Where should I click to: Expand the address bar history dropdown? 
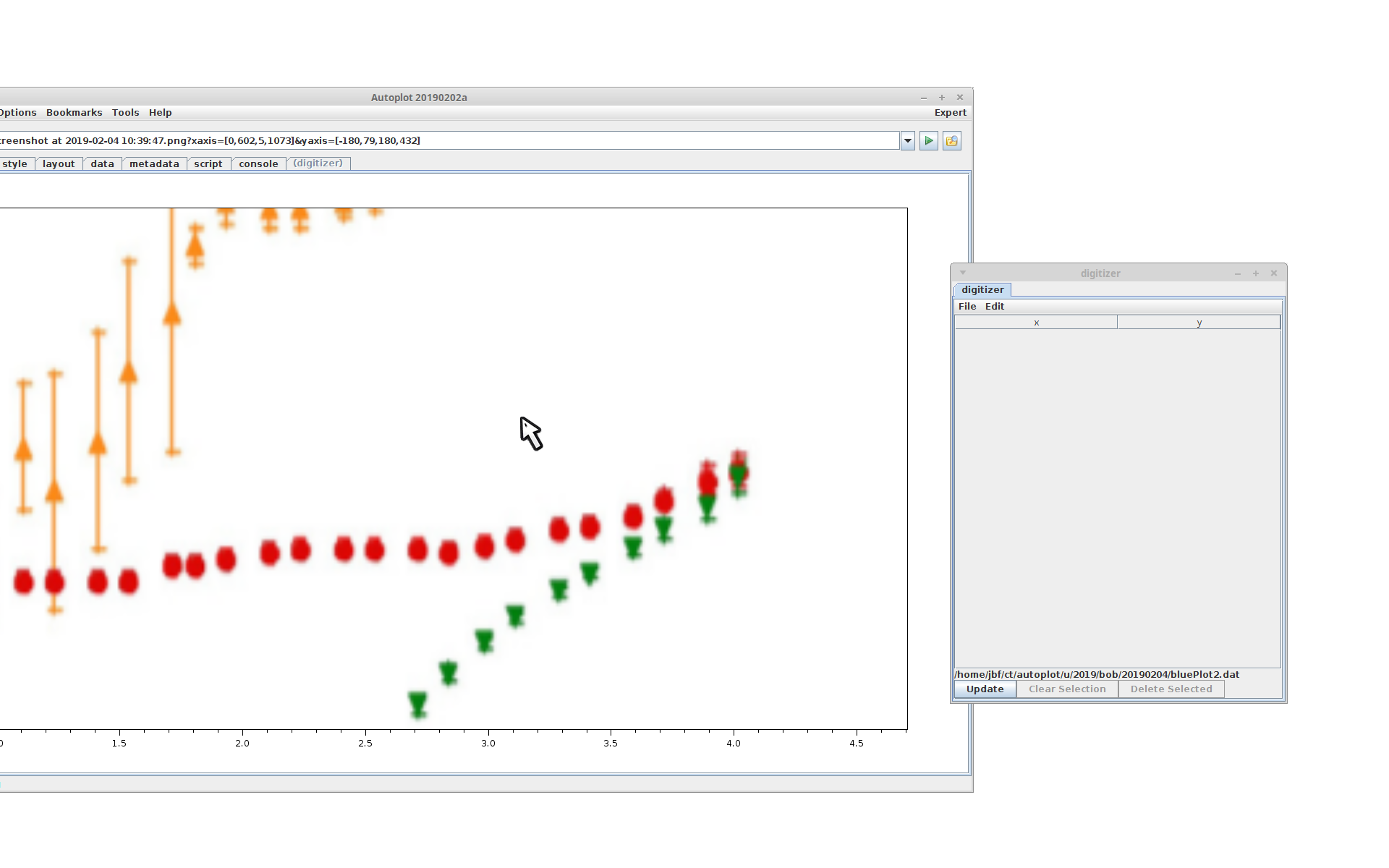(x=908, y=141)
